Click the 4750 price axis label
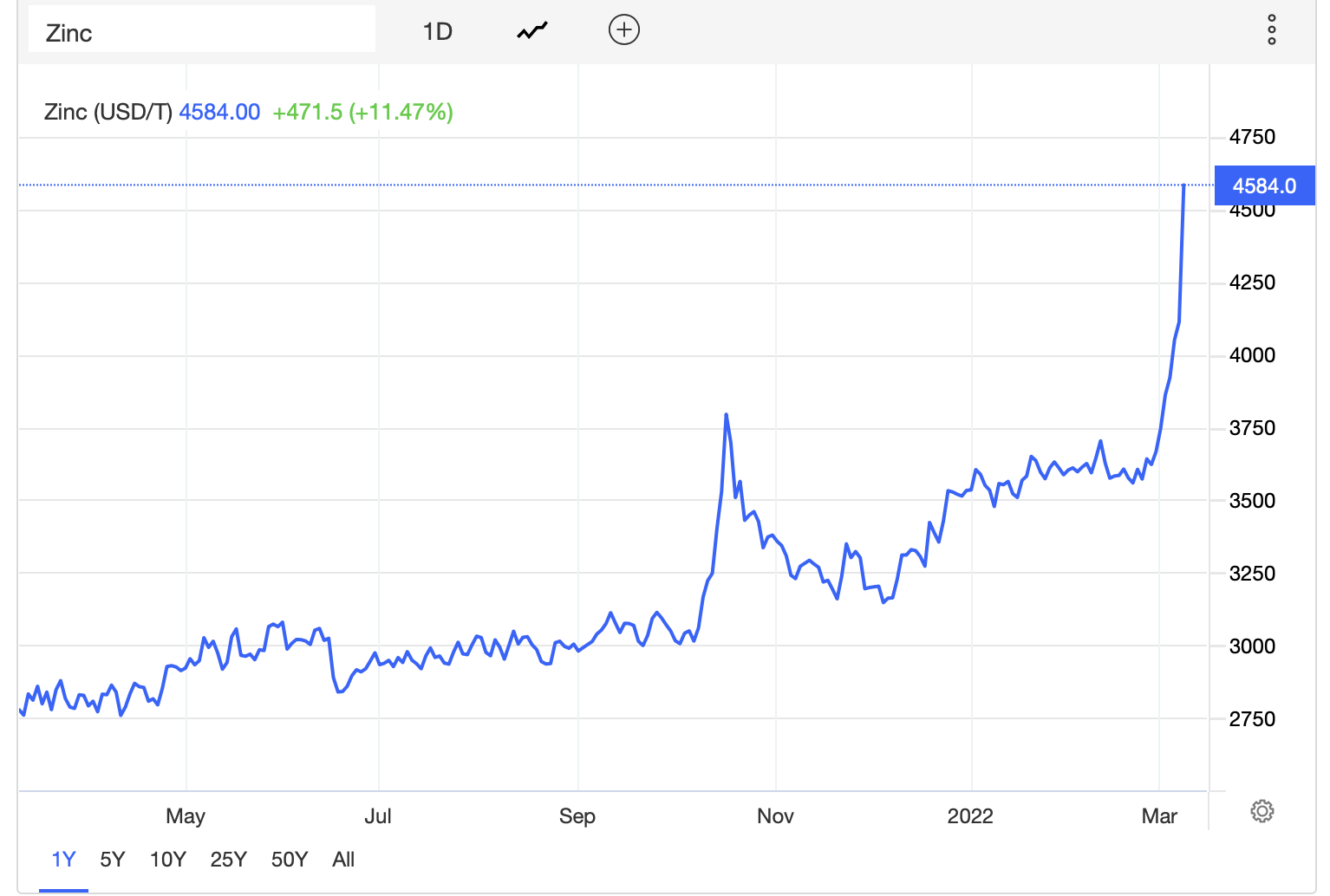 click(1252, 137)
